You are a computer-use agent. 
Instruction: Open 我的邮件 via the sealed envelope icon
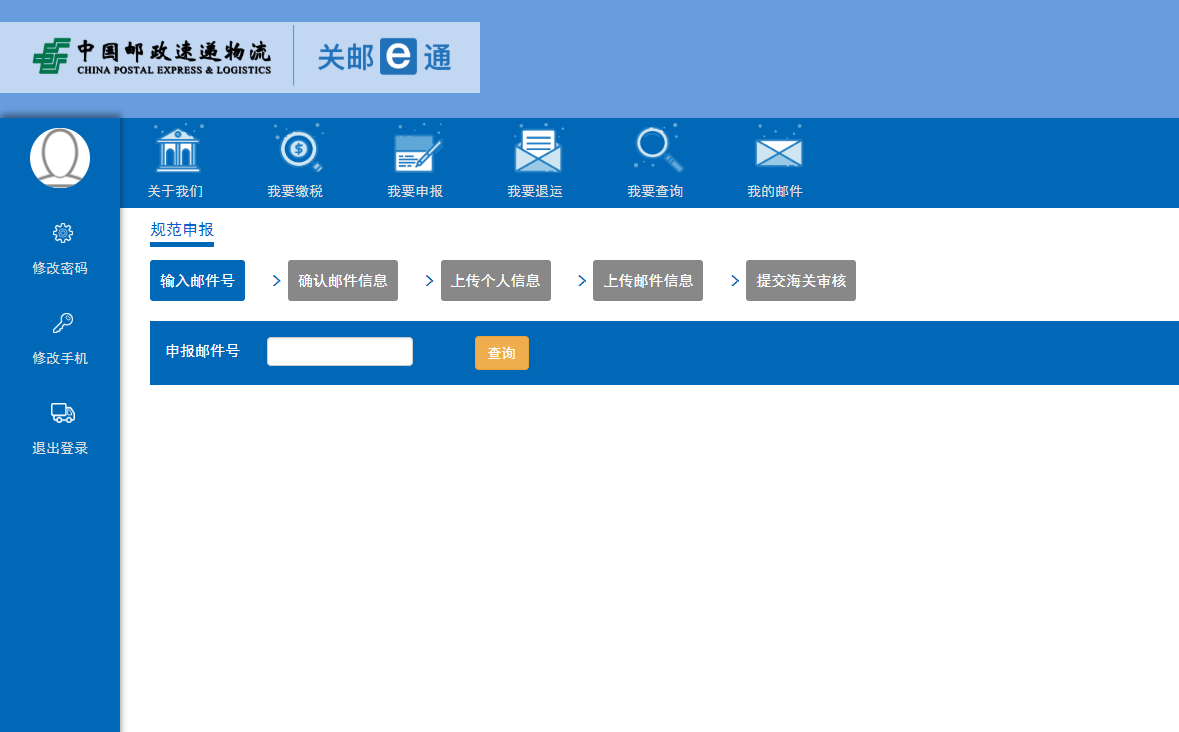(777, 151)
